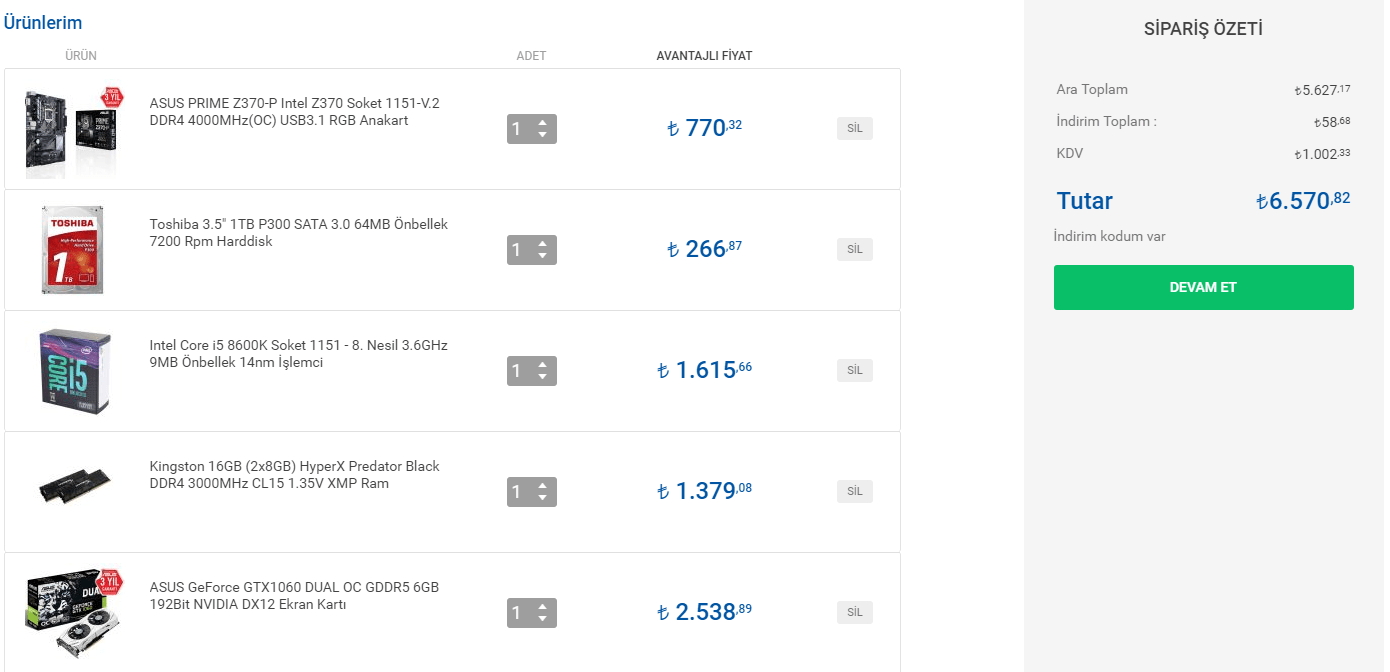Image resolution: width=1390 pixels, height=672 pixels.
Task: Increase quantity of Intel Core i5 8600K
Action: pos(542,365)
